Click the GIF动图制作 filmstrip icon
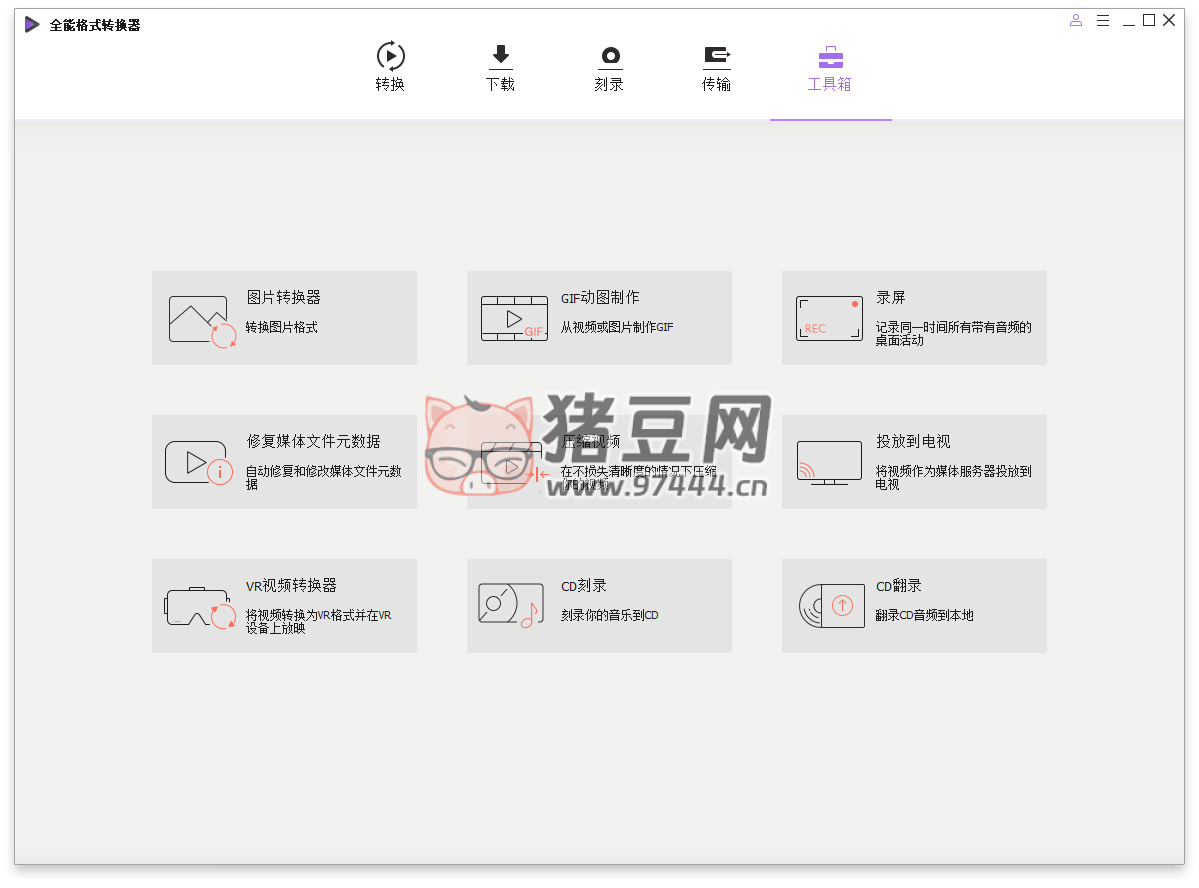The image size is (1199, 888). click(x=514, y=319)
